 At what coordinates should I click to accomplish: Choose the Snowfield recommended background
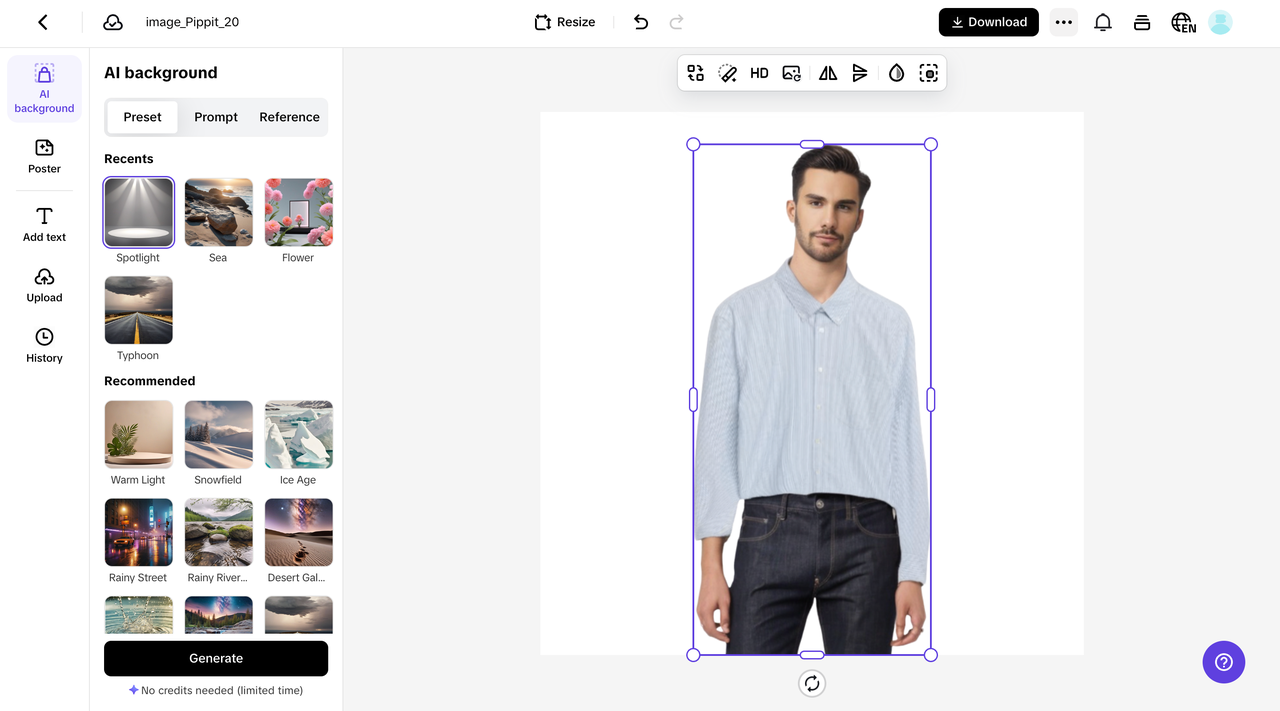[218, 434]
